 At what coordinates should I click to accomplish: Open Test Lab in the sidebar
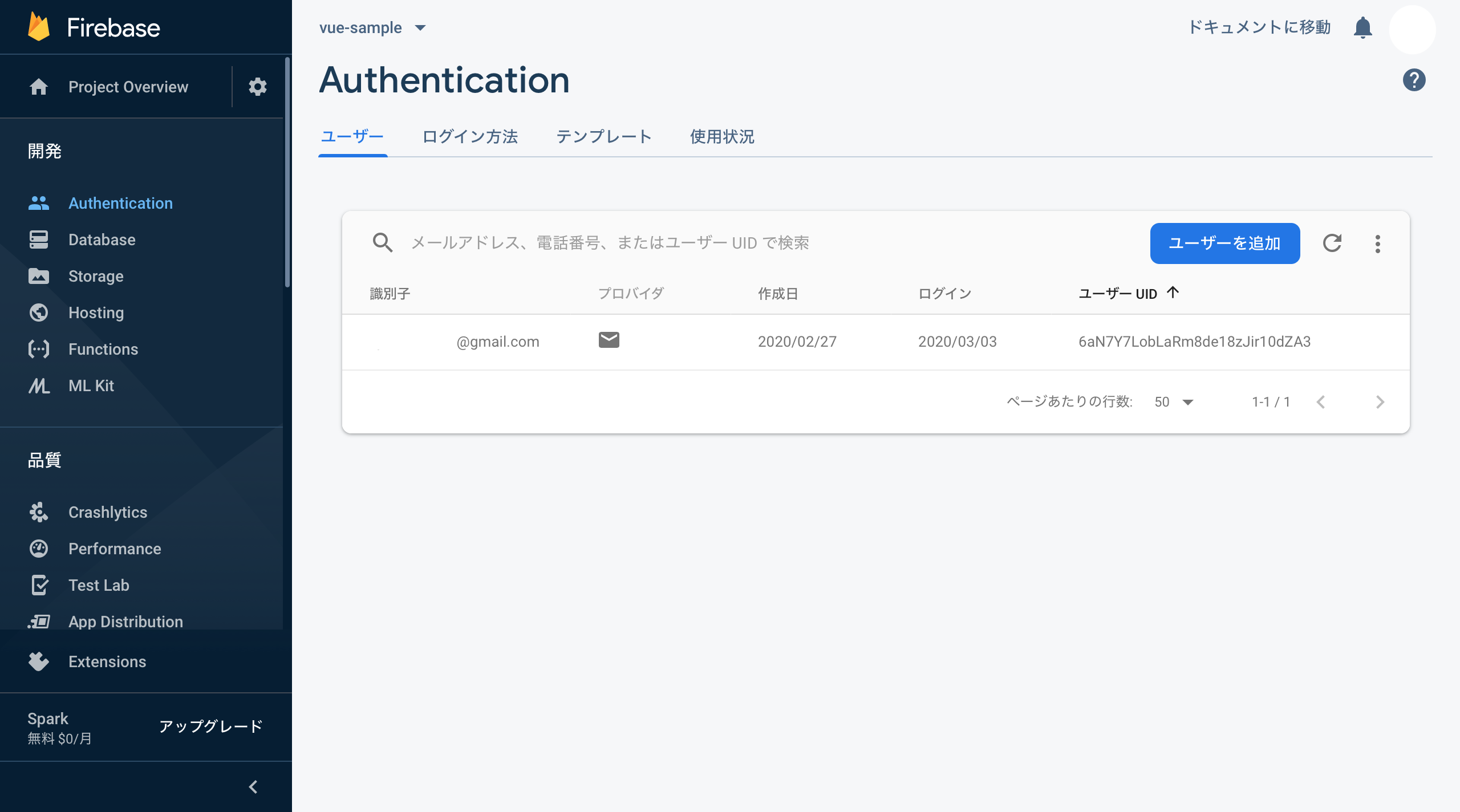click(x=99, y=585)
